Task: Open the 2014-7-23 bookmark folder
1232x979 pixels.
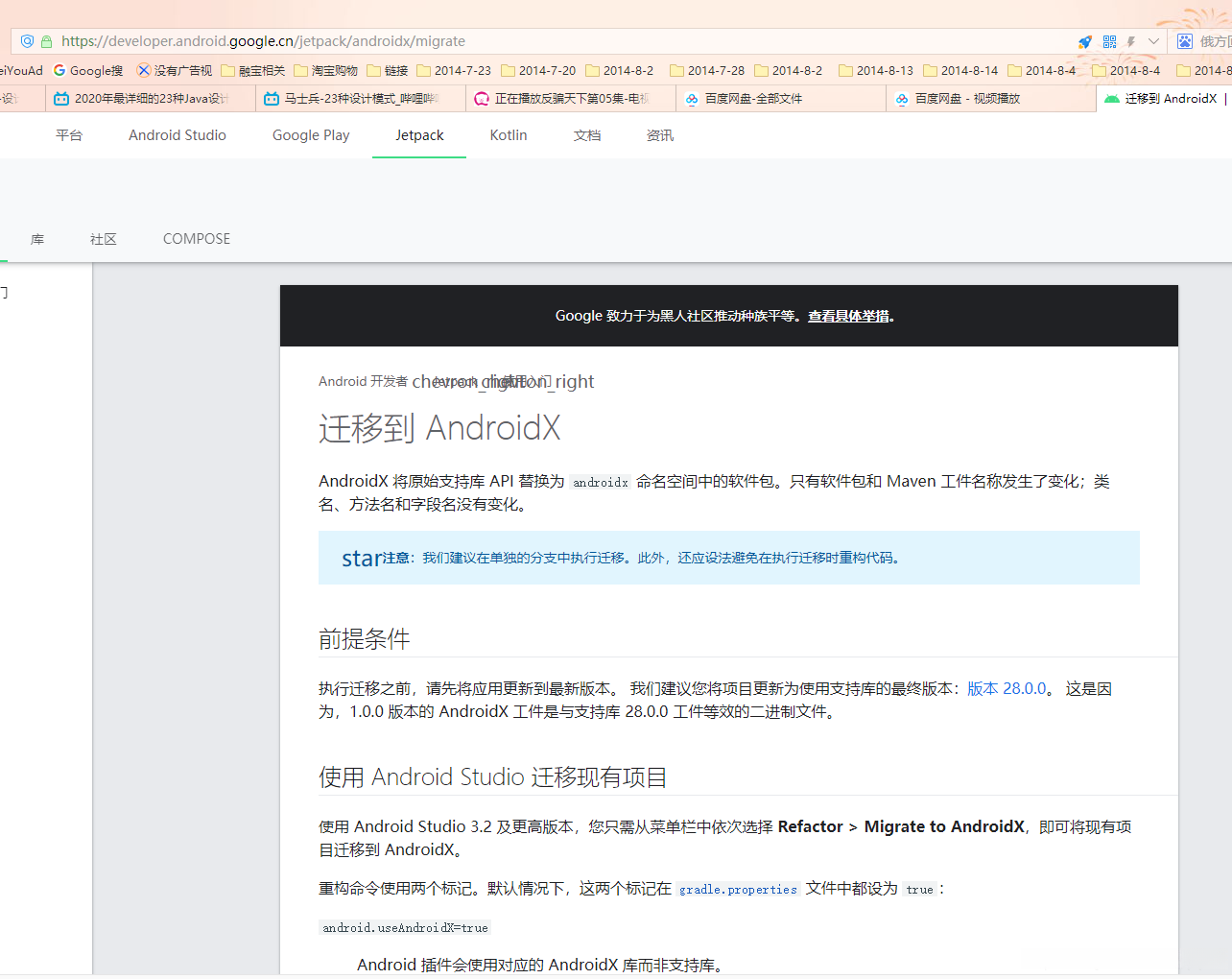Action: click(x=454, y=70)
